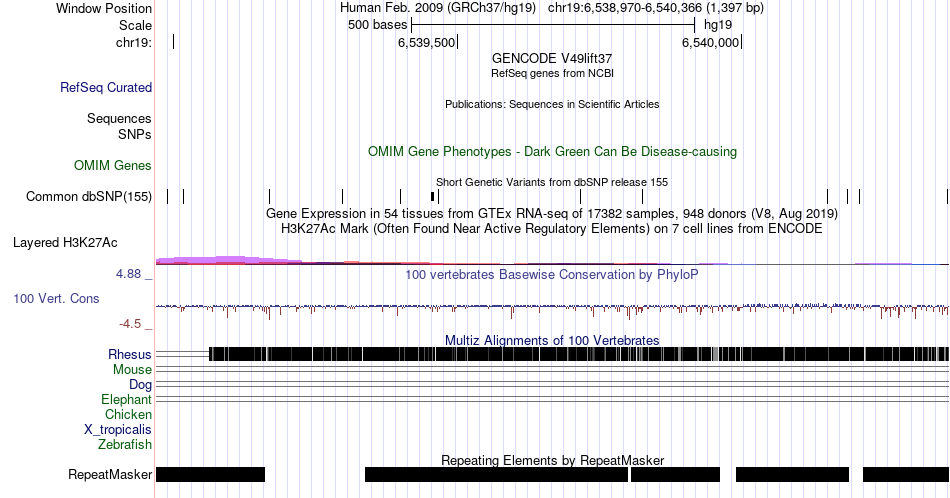Open Short Genetic Variants from dbSNP title
950x498 pixels.
[552, 182]
